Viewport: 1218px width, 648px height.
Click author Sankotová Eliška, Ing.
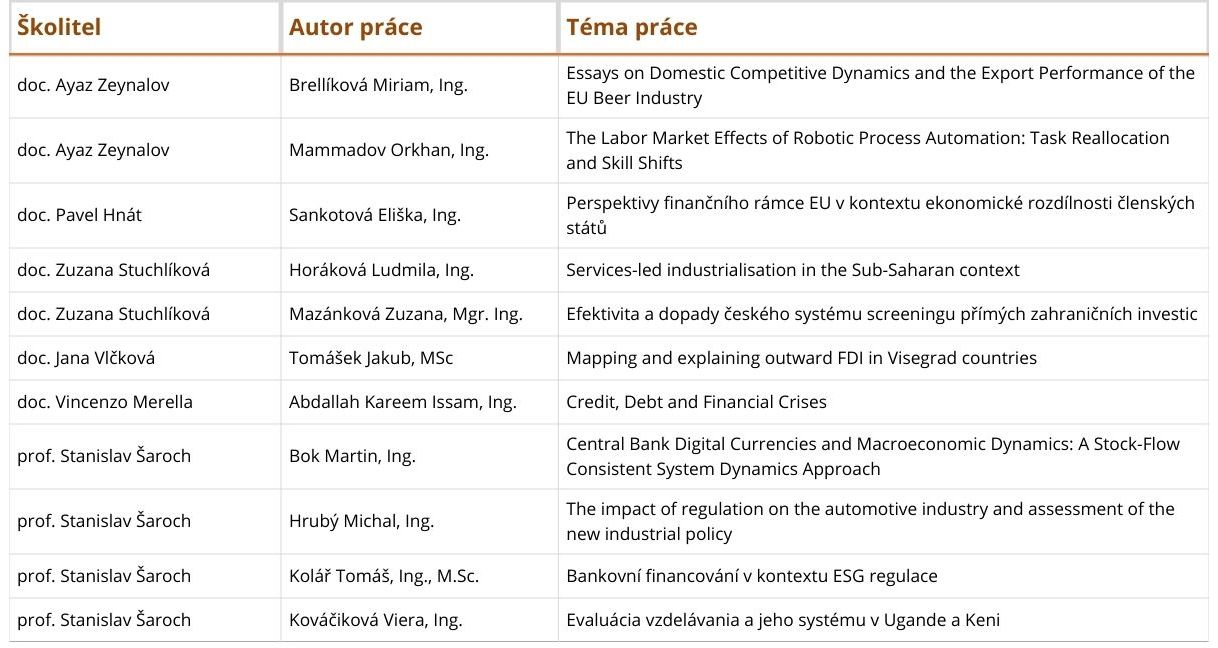[x=375, y=215]
